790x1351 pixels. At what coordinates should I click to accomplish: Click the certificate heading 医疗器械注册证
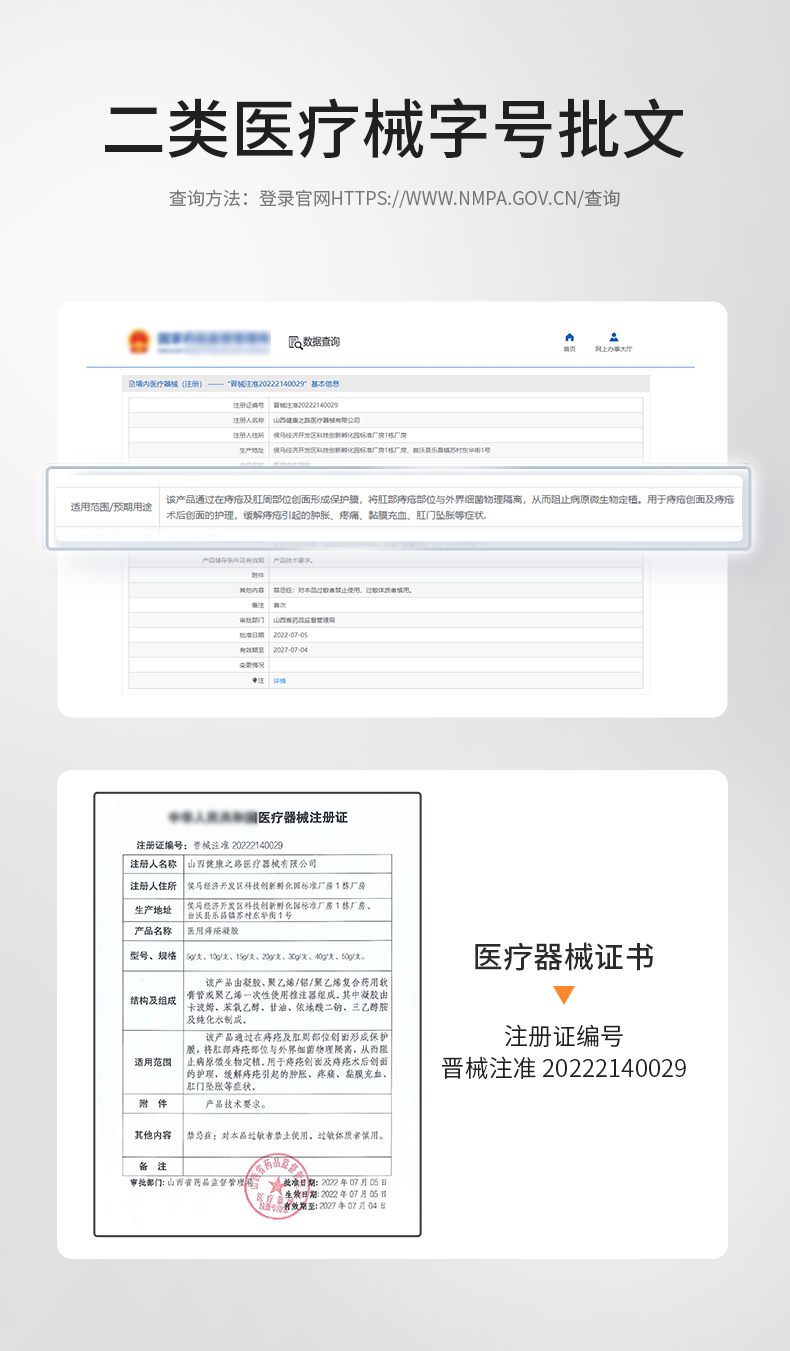[x=303, y=817]
